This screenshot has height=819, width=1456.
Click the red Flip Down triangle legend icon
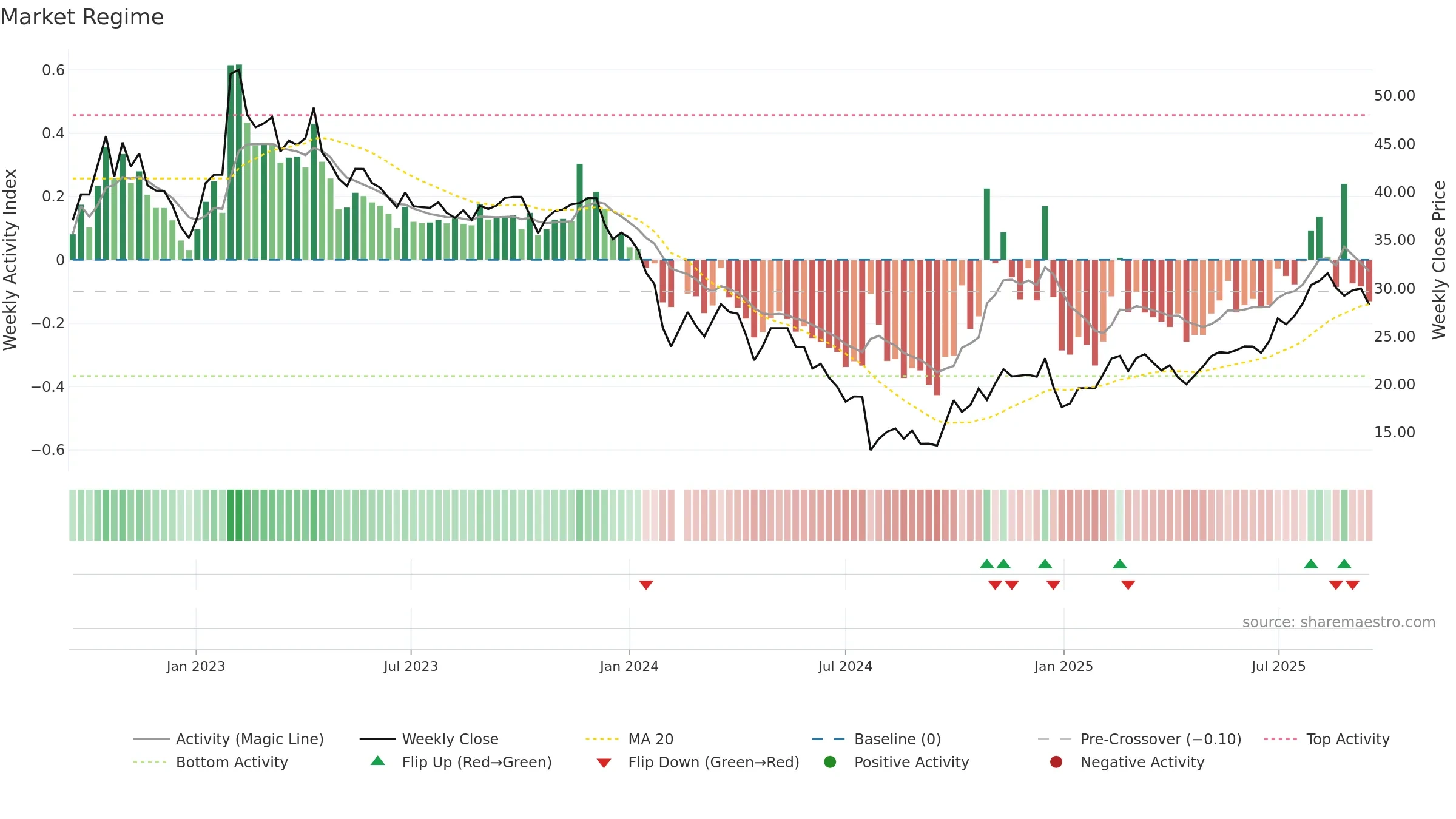point(604,763)
